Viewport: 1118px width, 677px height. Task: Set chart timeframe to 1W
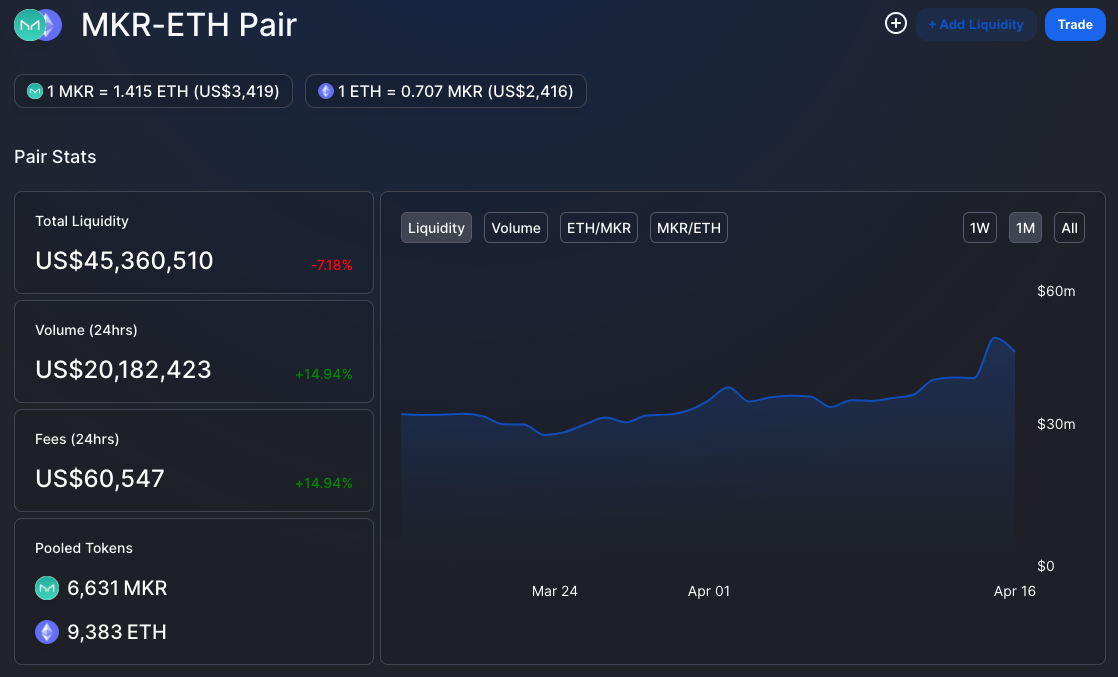[980, 228]
